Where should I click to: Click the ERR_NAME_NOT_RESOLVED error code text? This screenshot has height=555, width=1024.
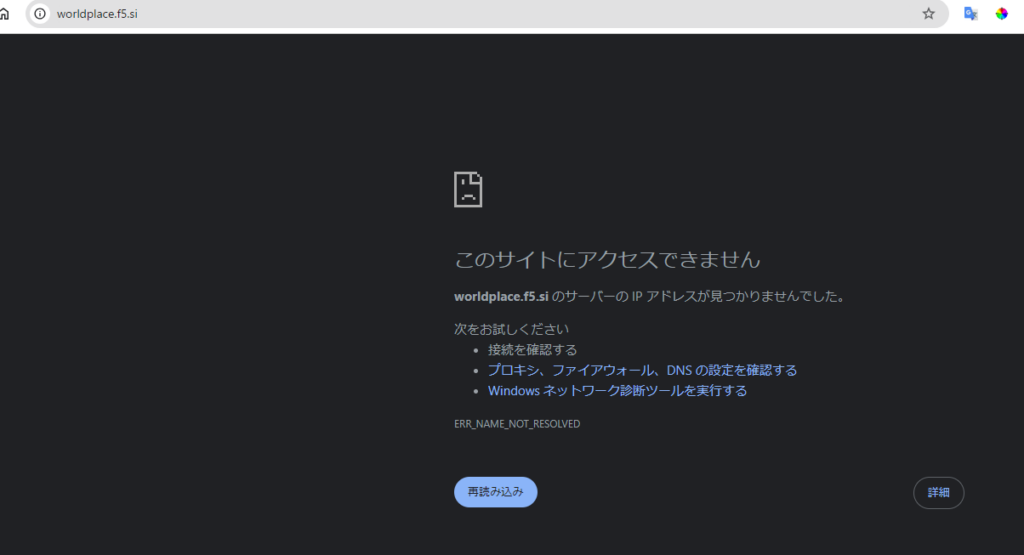(x=517, y=424)
